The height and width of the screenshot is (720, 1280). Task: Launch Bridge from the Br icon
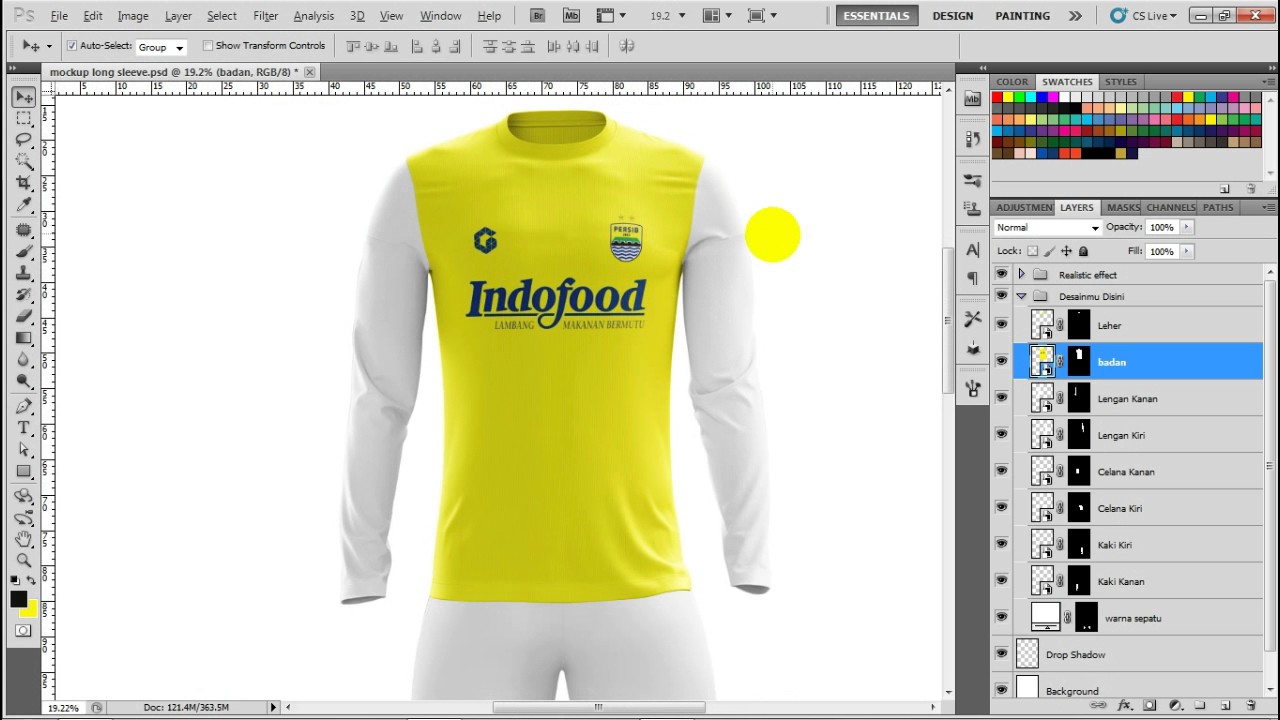538,16
